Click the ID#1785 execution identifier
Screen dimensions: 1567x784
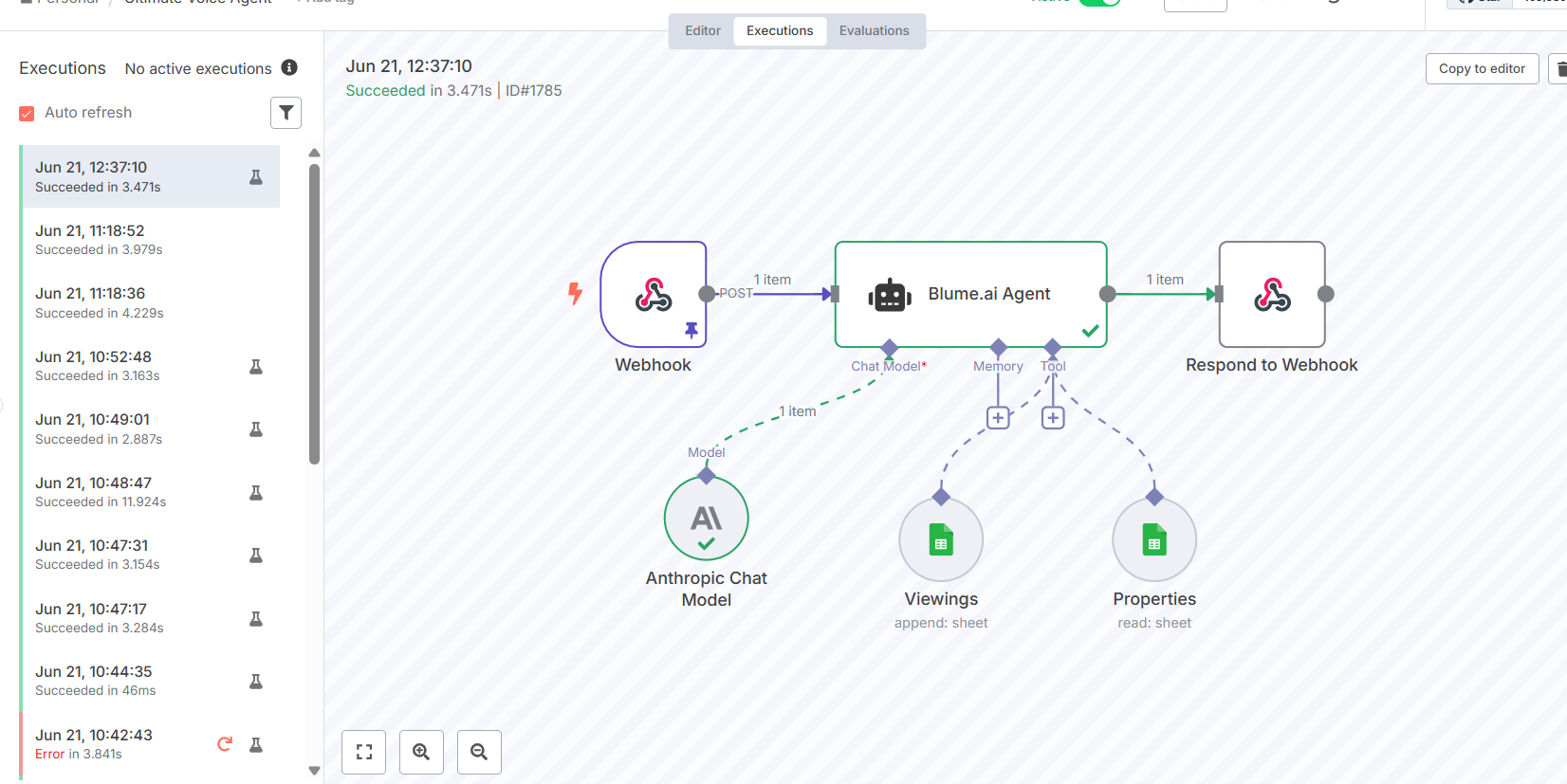[x=533, y=90]
